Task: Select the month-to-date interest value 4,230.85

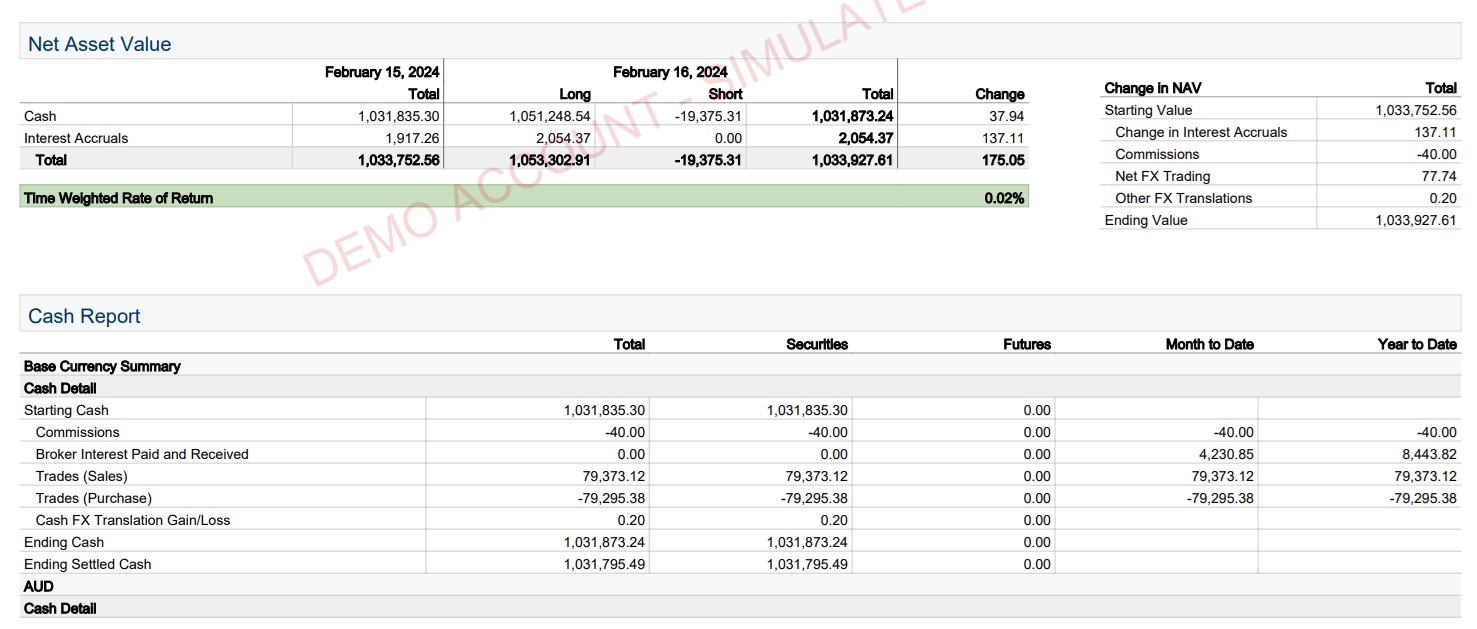Action: click(x=1225, y=454)
